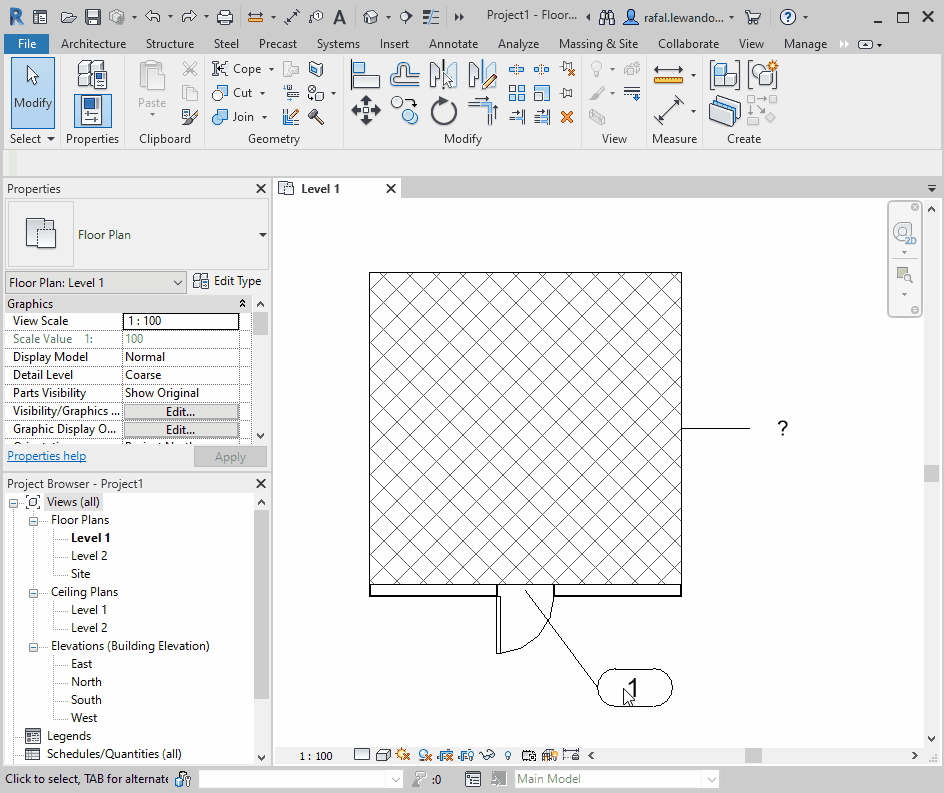Select the Create Assembly icon
Screen dimensions: 944x793
pos(724,75)
